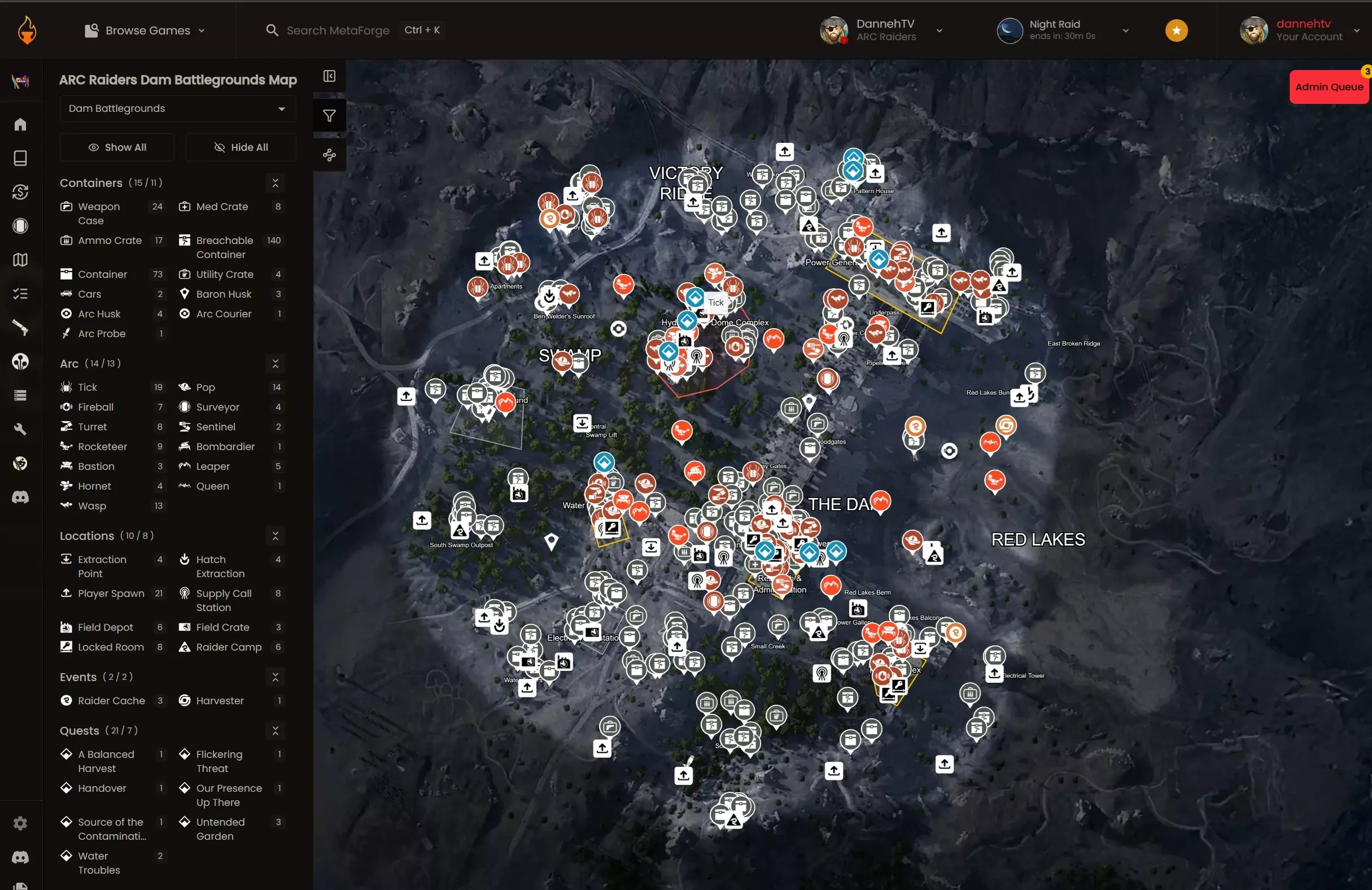The width and height of the screenshot is (1372, 890).
Task: Click the Hide All button
Action: pyautogui.click(x=241, y=147)
